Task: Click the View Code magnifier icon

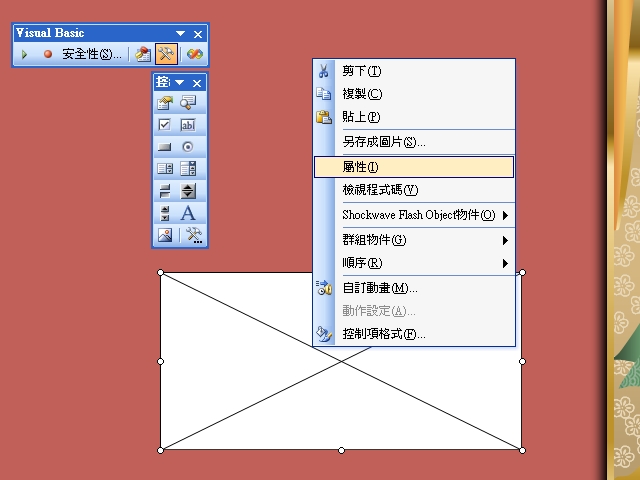Action: click(x=188, y=103)
